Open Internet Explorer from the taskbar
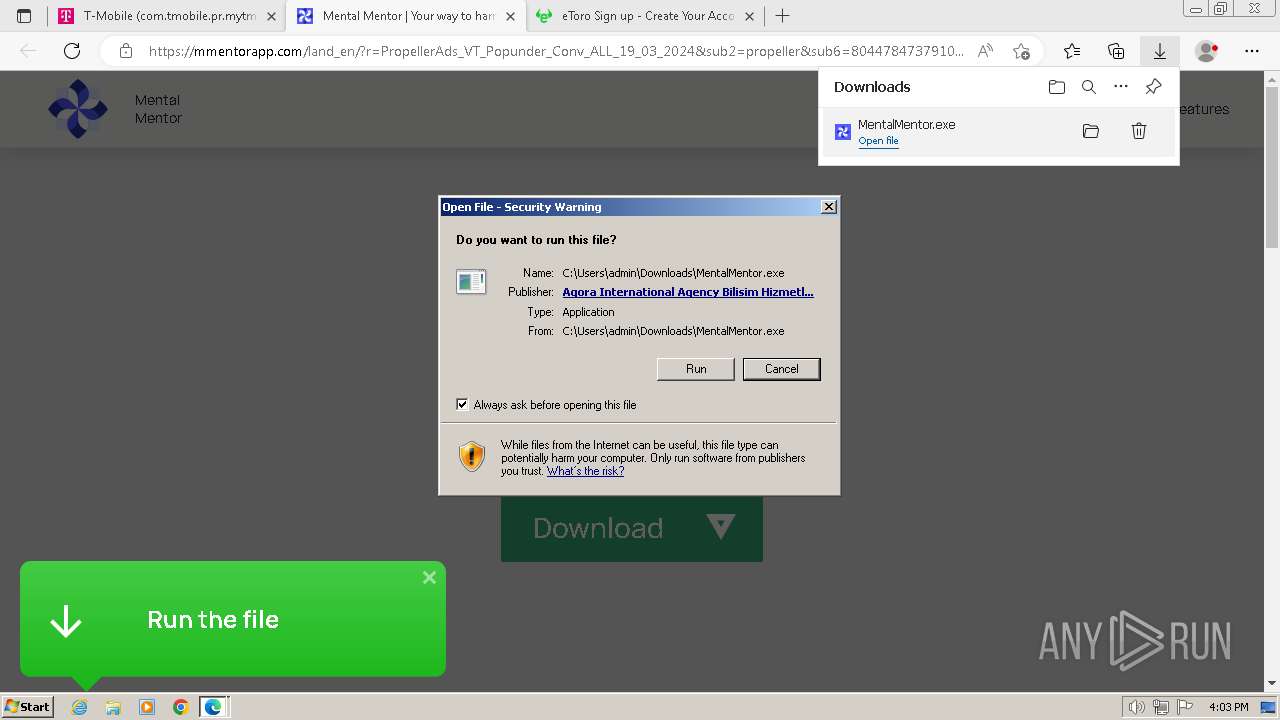This screenshot has width=1280, height=720. 80,707
